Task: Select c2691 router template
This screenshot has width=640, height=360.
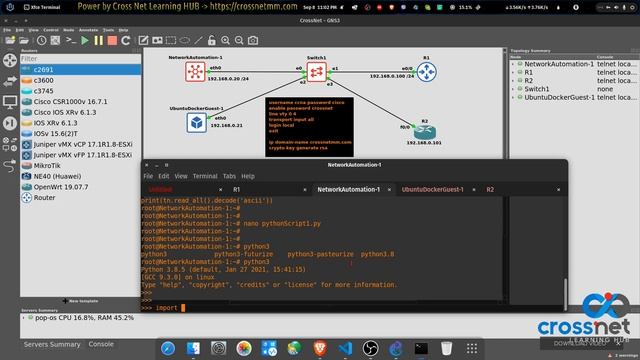Action: 80,70
